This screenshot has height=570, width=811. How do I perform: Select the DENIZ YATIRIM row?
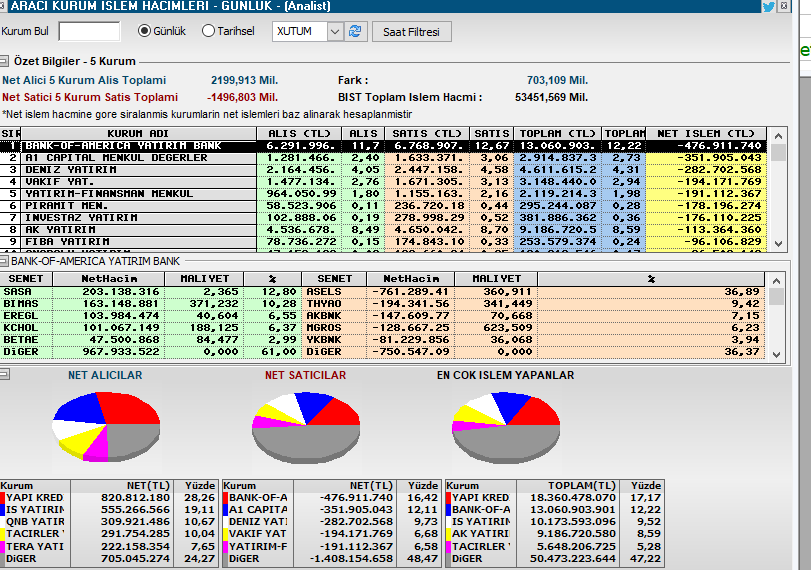[x=383, y=170]
